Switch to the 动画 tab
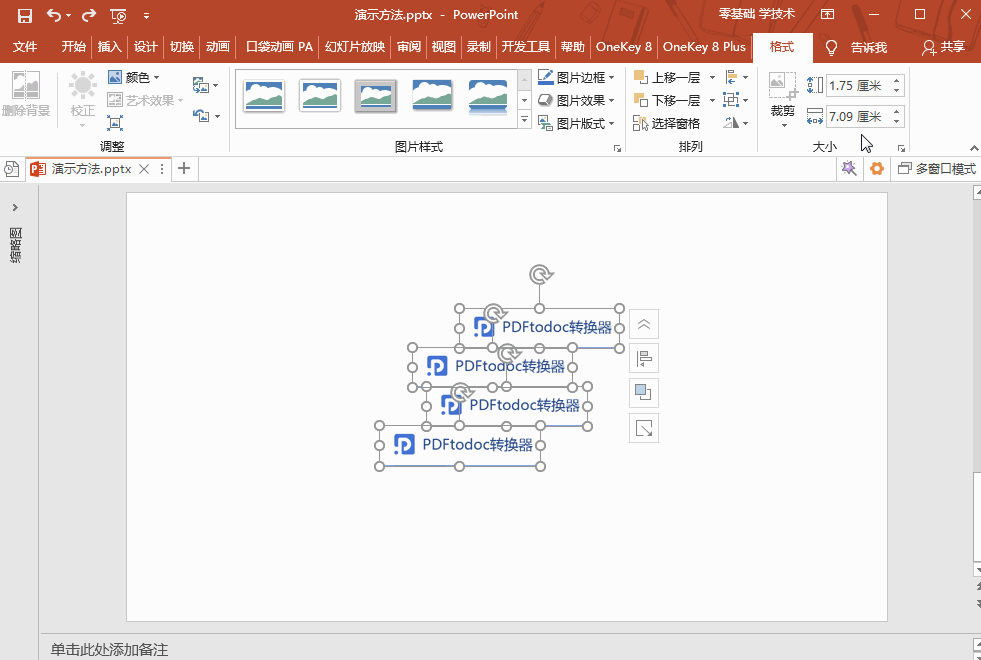This screenshot has height=660, width=981. 218,47
